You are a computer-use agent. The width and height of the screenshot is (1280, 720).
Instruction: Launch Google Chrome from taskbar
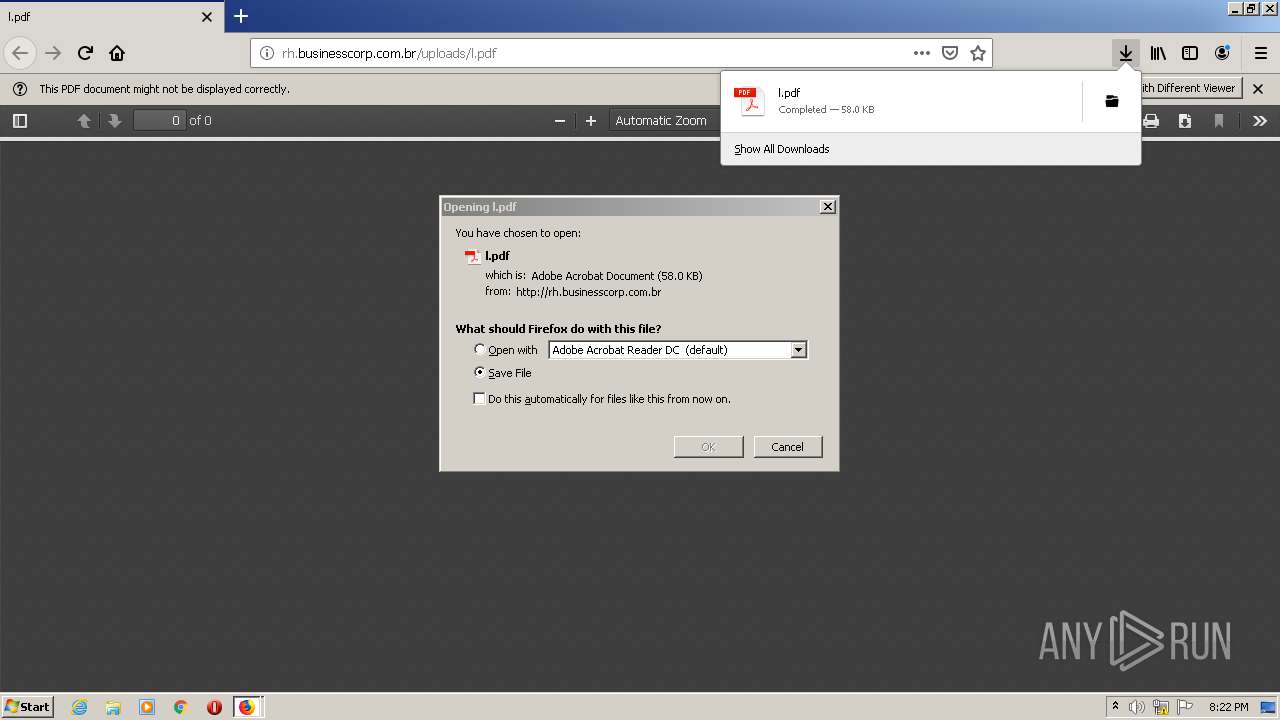[180, 707]
